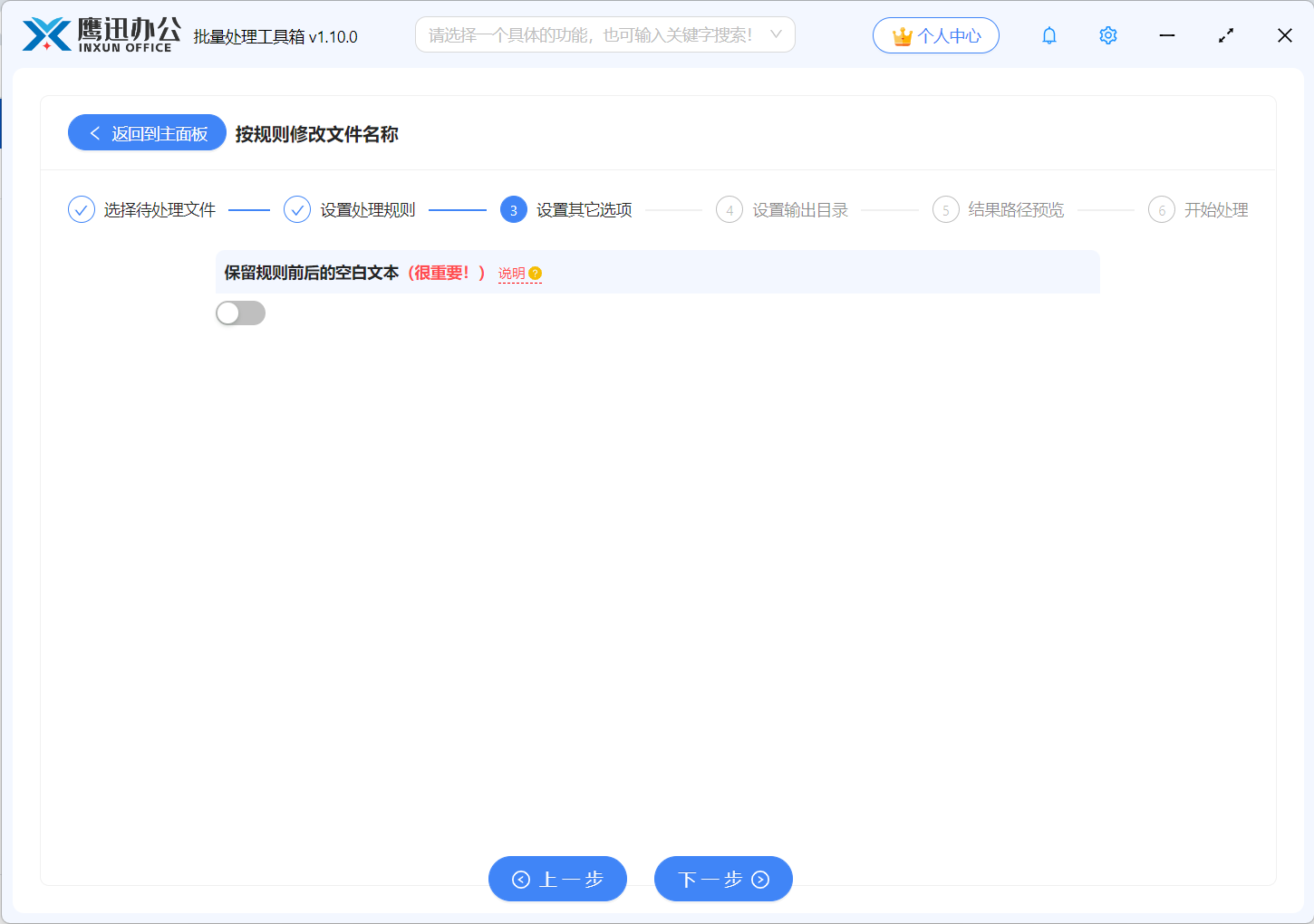Viewport: 1314px width, 924px height.
Task: Click the 说明 link
Action: (x=513, y=274)
